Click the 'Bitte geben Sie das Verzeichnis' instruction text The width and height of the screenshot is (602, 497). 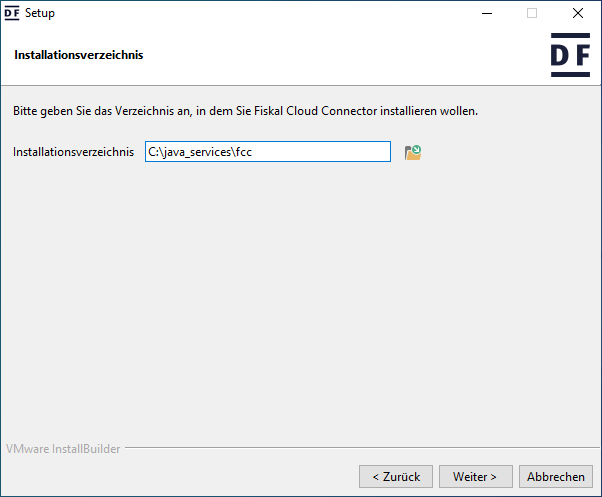tap(245, 110)
